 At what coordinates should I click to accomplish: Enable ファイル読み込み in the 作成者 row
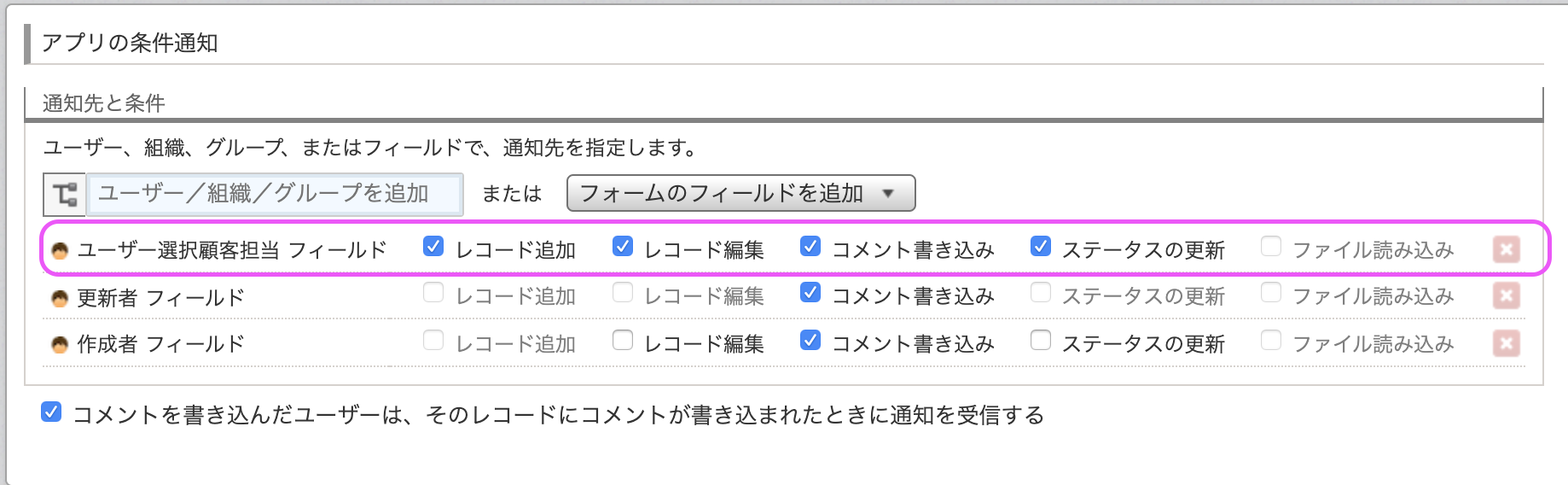click(x=1271, y=341)
